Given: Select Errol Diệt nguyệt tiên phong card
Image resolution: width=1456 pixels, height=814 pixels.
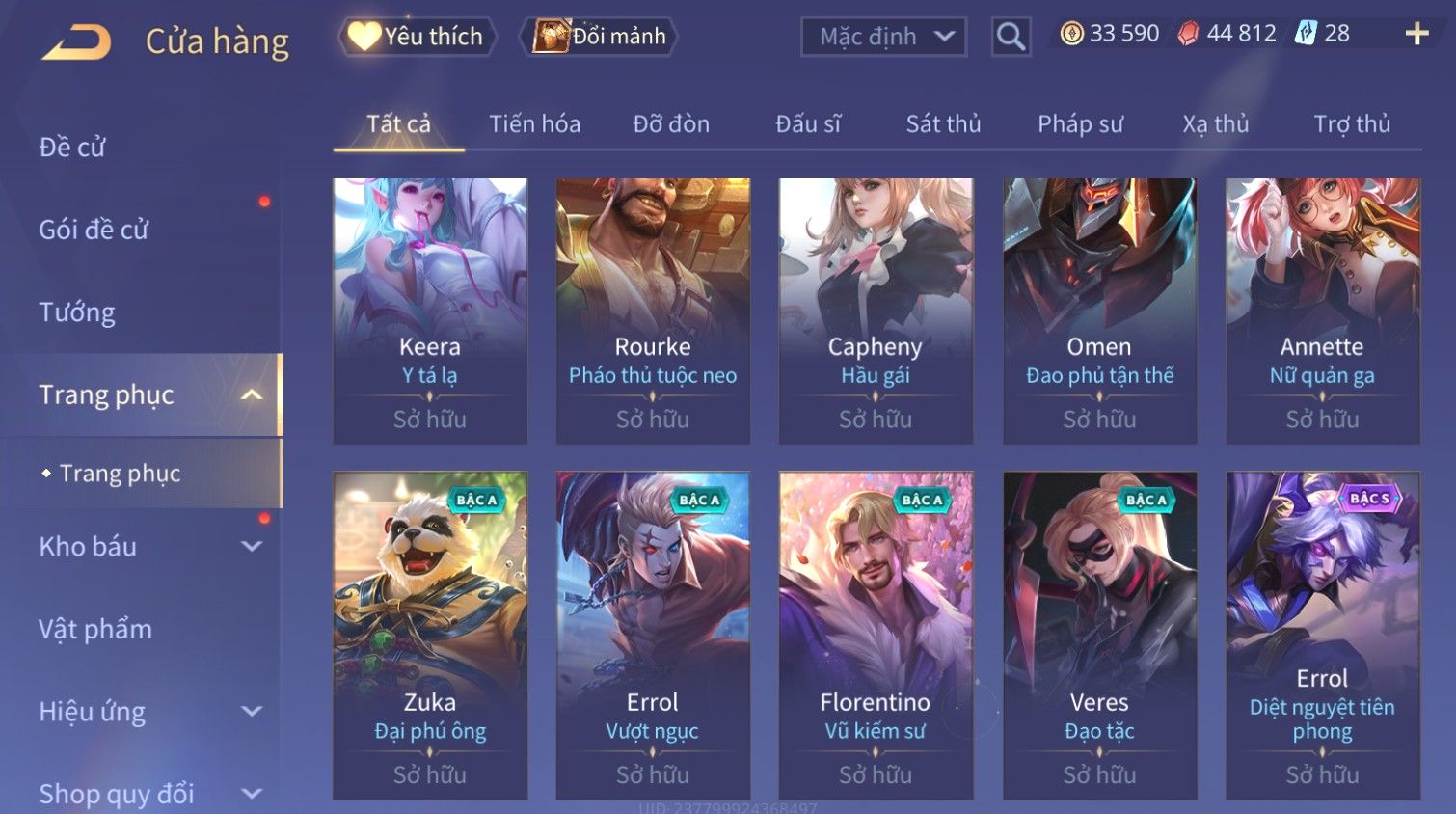Looking at the screenshot, I should pos(1322,635).
